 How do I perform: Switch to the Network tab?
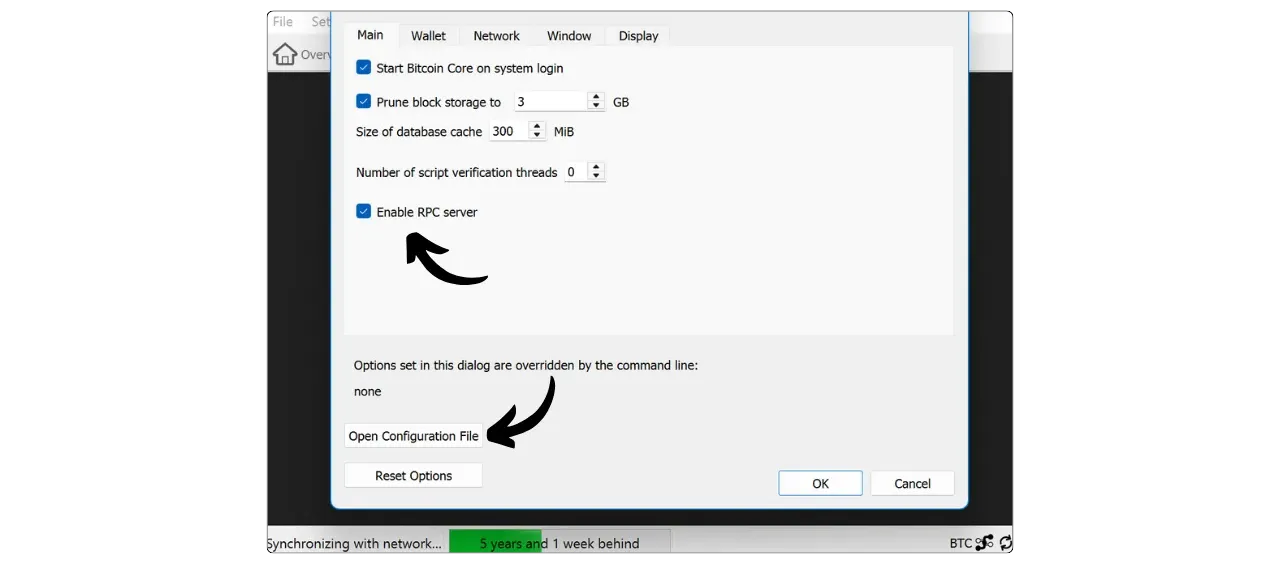496,36
